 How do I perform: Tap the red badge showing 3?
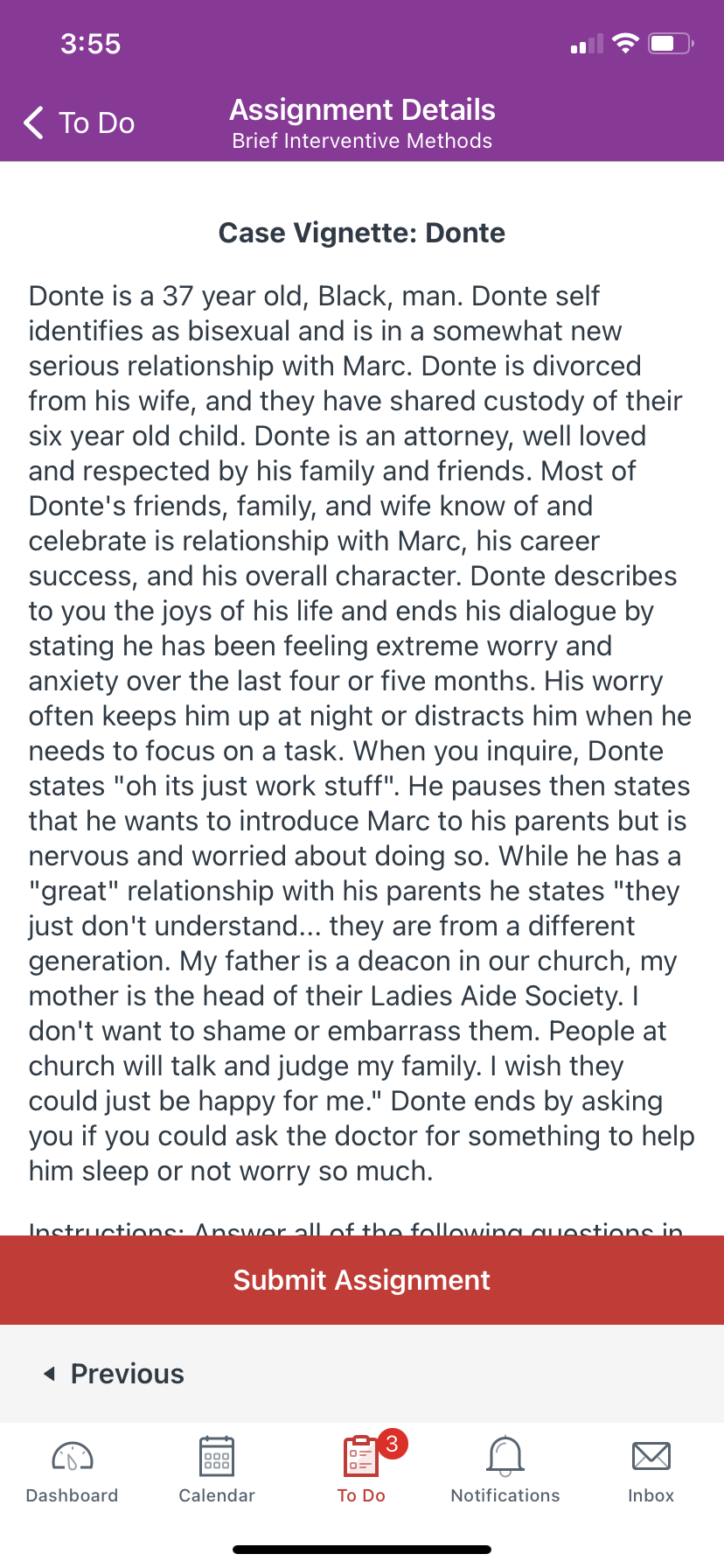[392, 1444]
